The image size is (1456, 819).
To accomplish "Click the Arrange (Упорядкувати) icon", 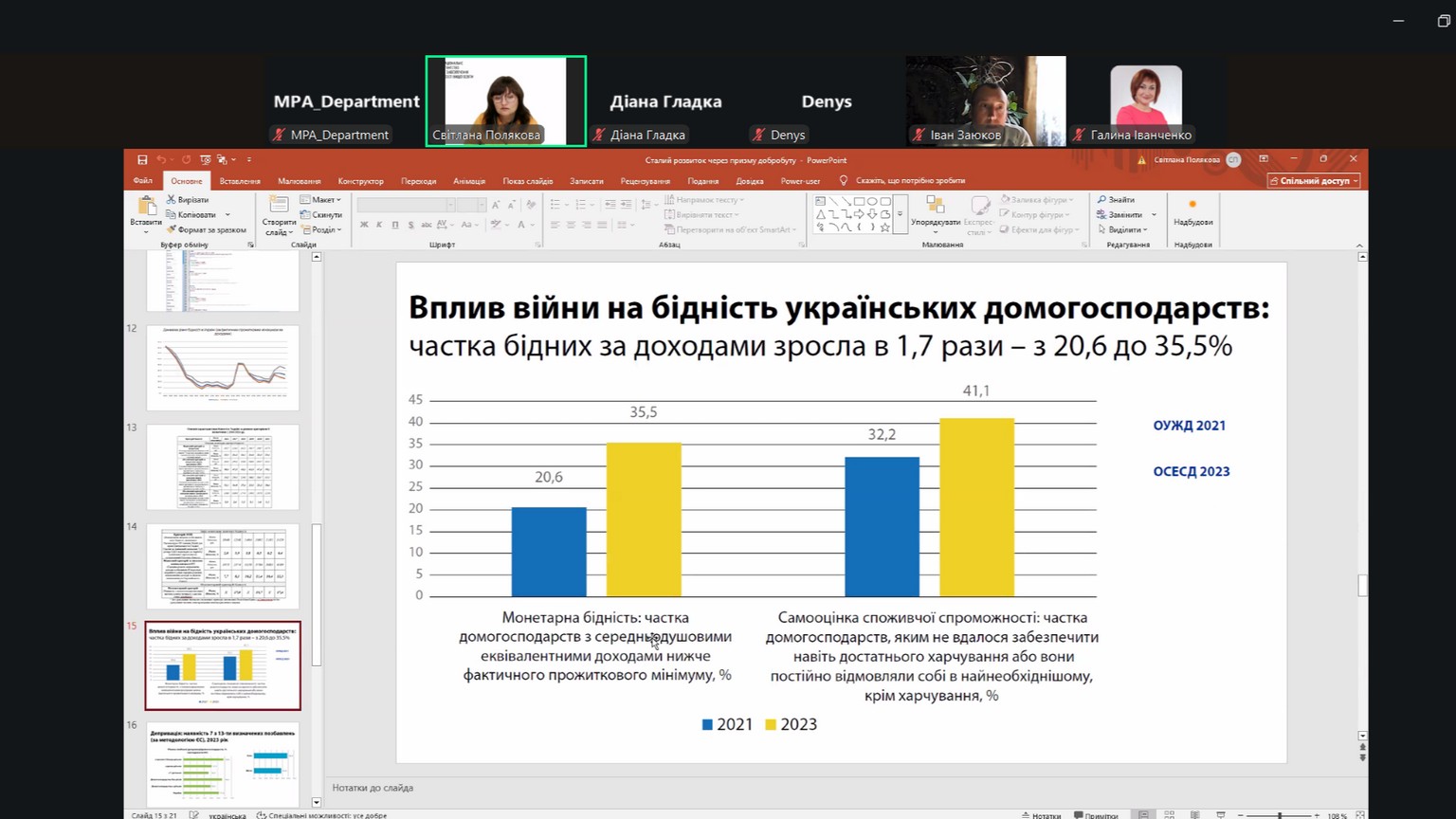I will [x=935, y=207].
